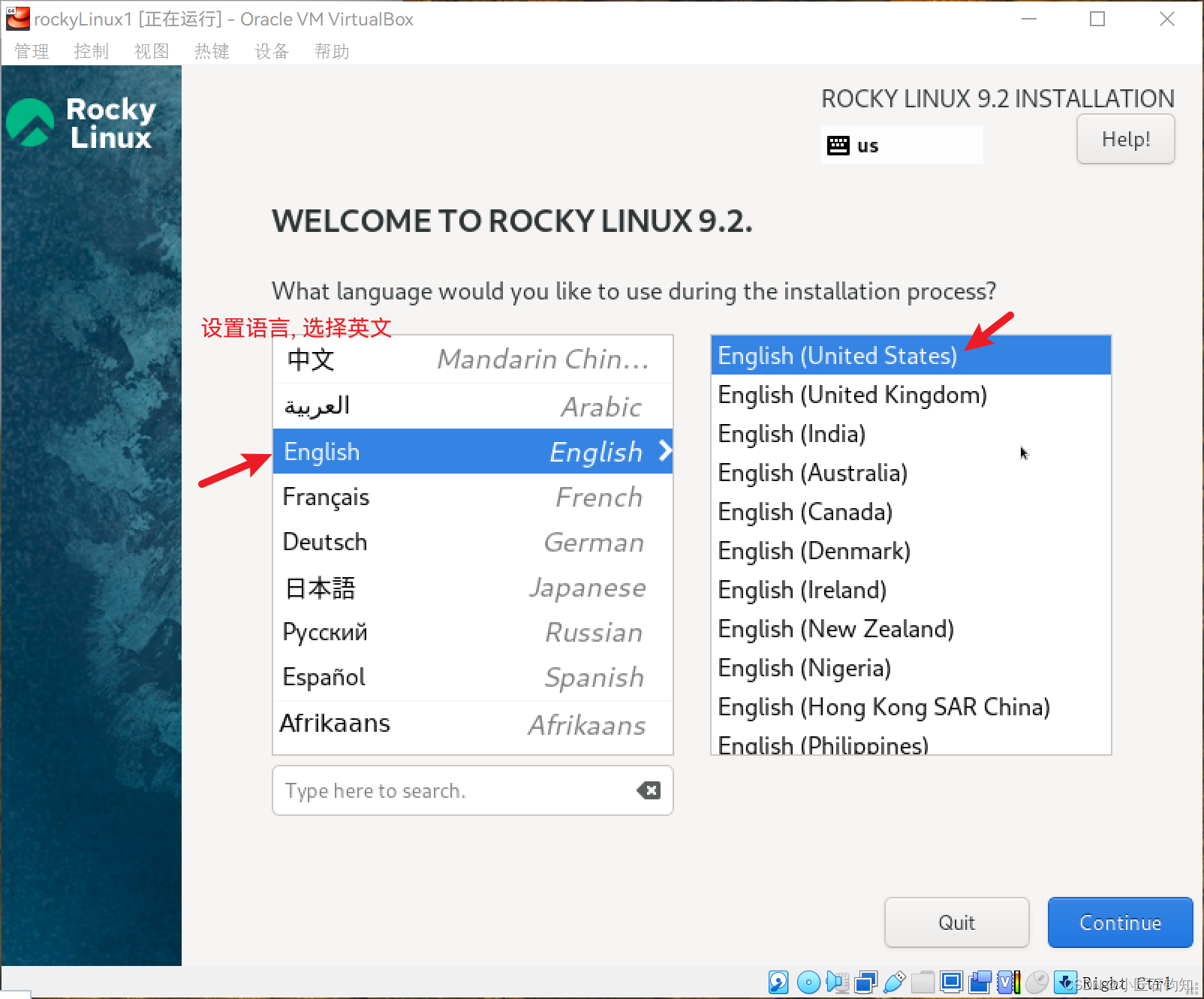Select English (Ireland) locale
This screenshot has width=1204, height=999.
tap(911, 589)
